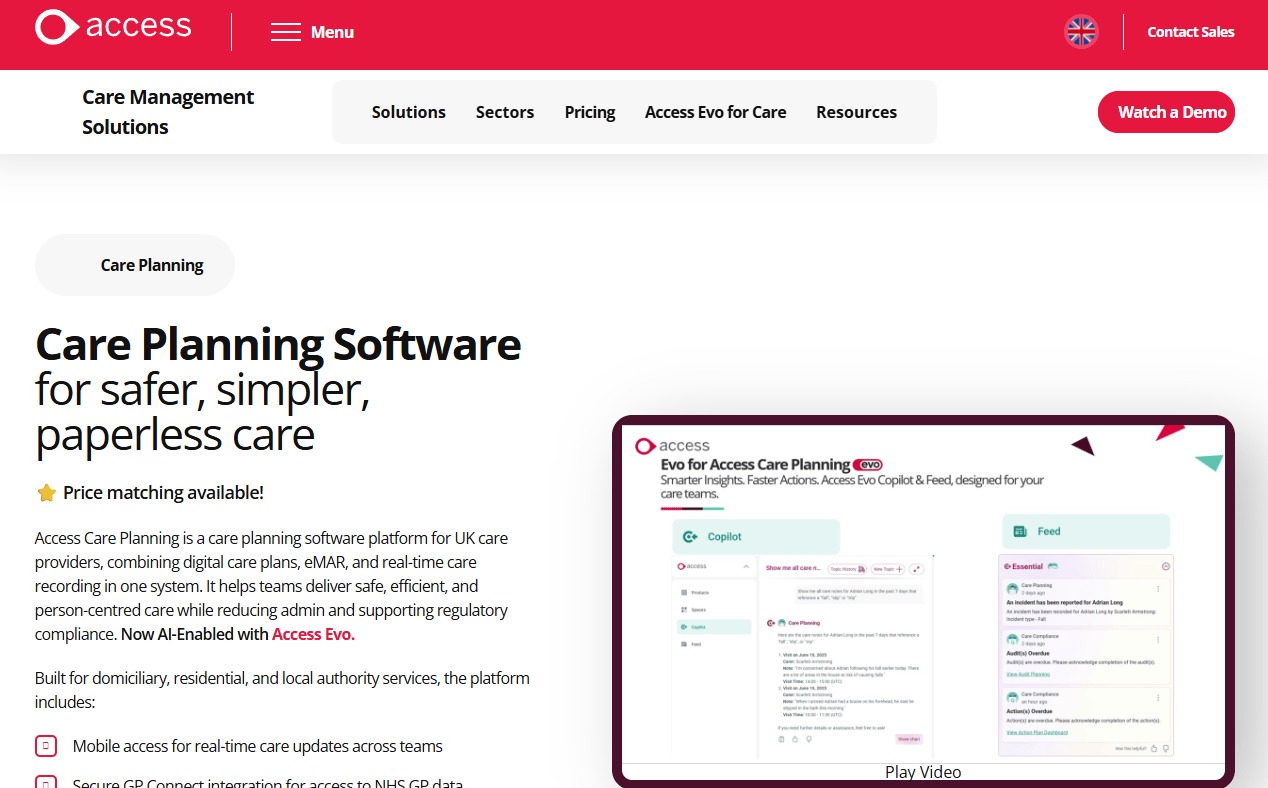Screen dimensions: 1268x788
Task: Expand the Sectors navigation dropdown
Action: (505, 112)
